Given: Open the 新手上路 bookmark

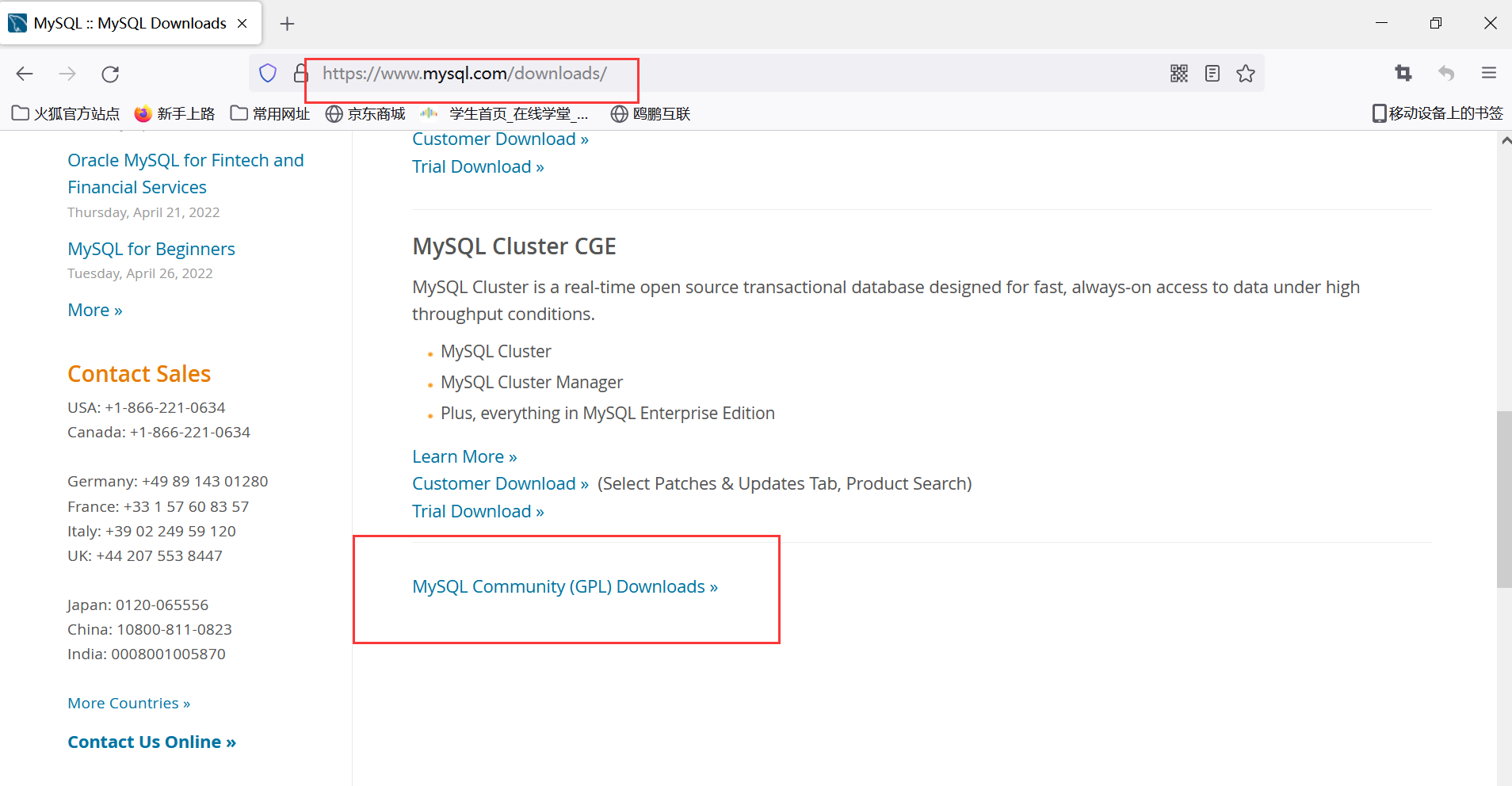Looking at the screenshot, I should [174, 113].
